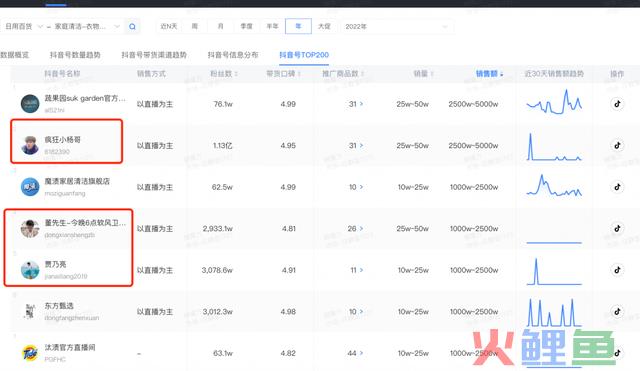Click 蔬果园suk garden account avatar
The width and height of the screenshot is (640, 371).
[x=30, y=104]
